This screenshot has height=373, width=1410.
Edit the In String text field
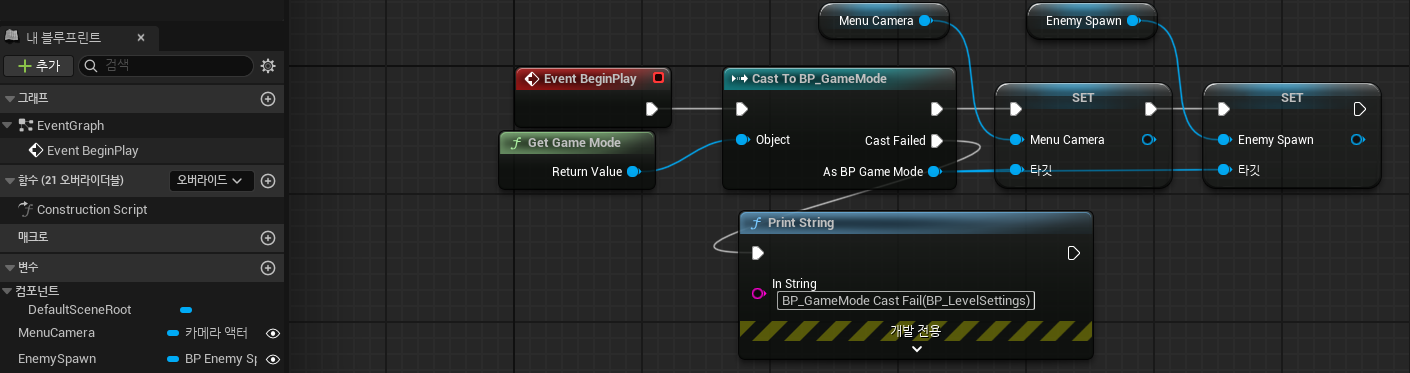click(906, 300)
